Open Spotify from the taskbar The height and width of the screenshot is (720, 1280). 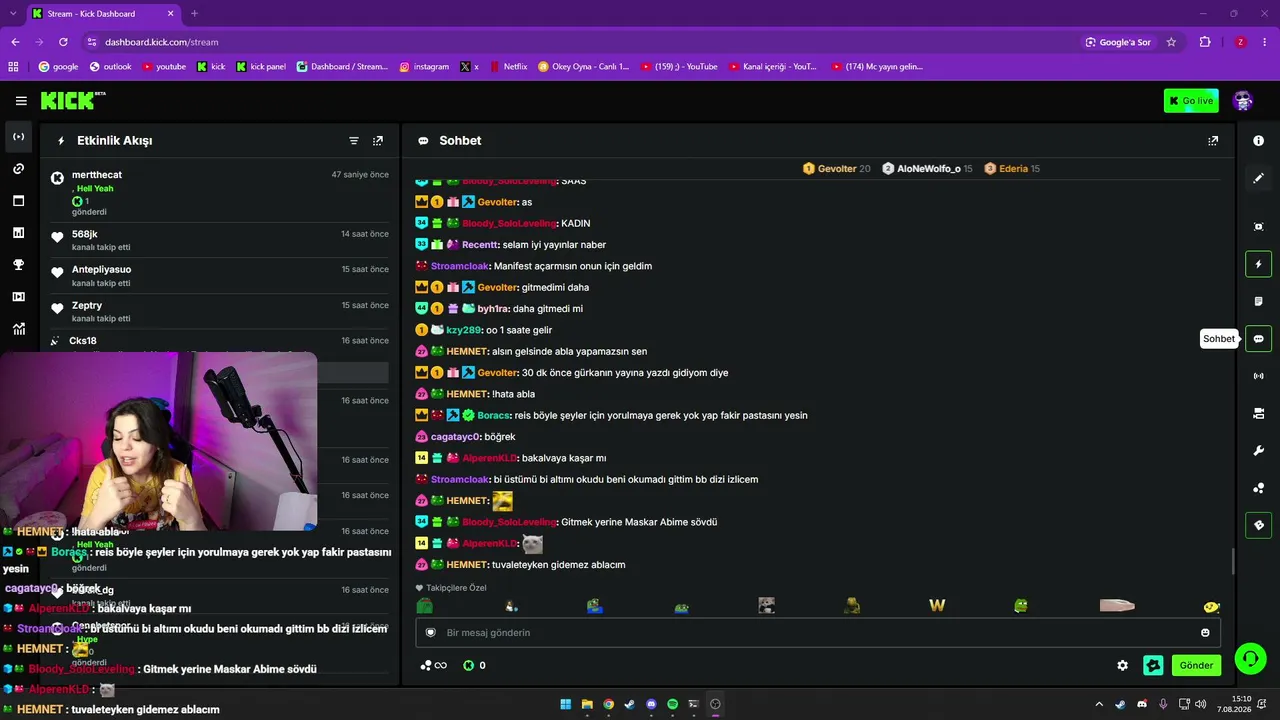point(672,704)
